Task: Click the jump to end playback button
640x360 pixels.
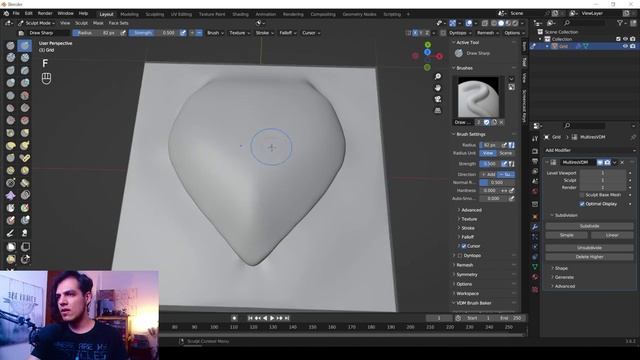Action: 287,318
